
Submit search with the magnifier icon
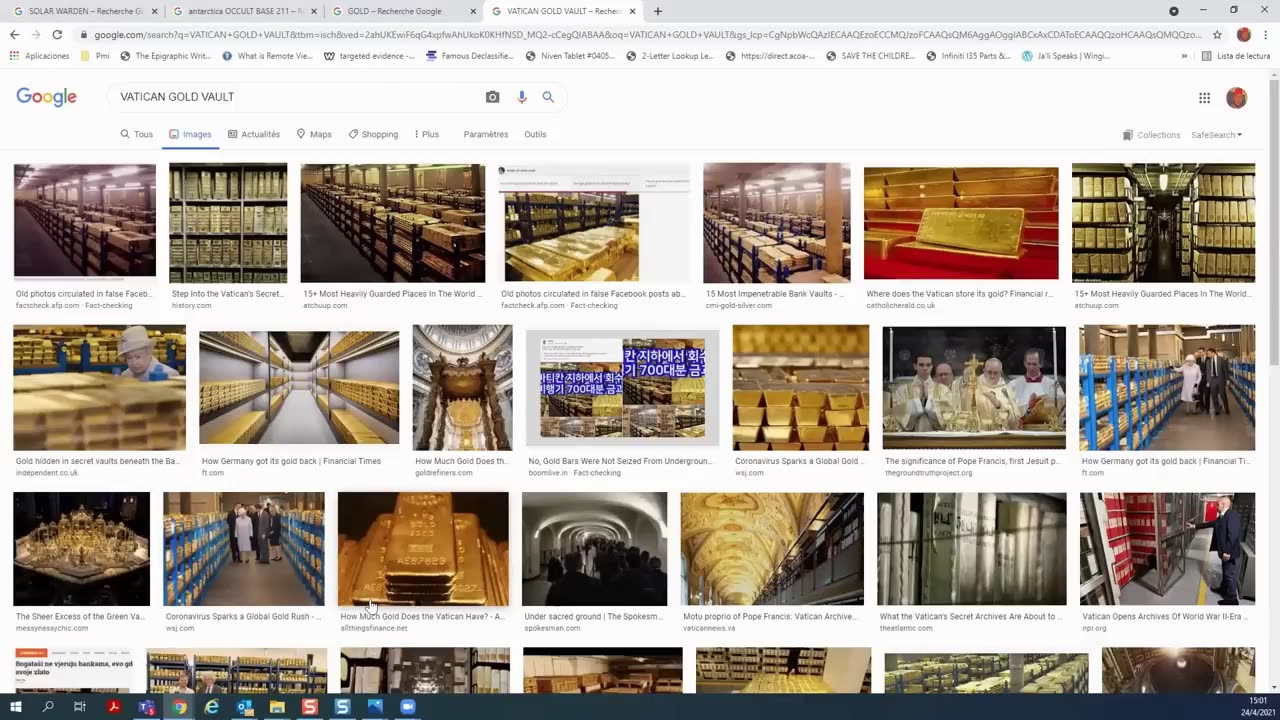pos(548,97)
